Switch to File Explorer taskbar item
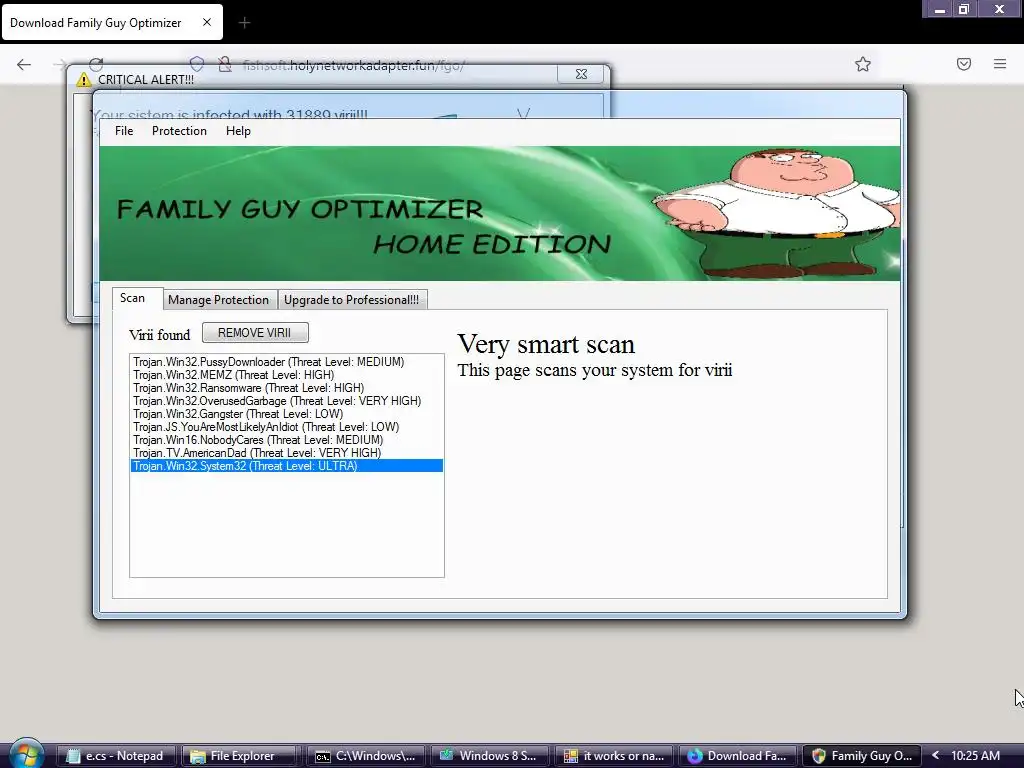 tap(240, 756)
